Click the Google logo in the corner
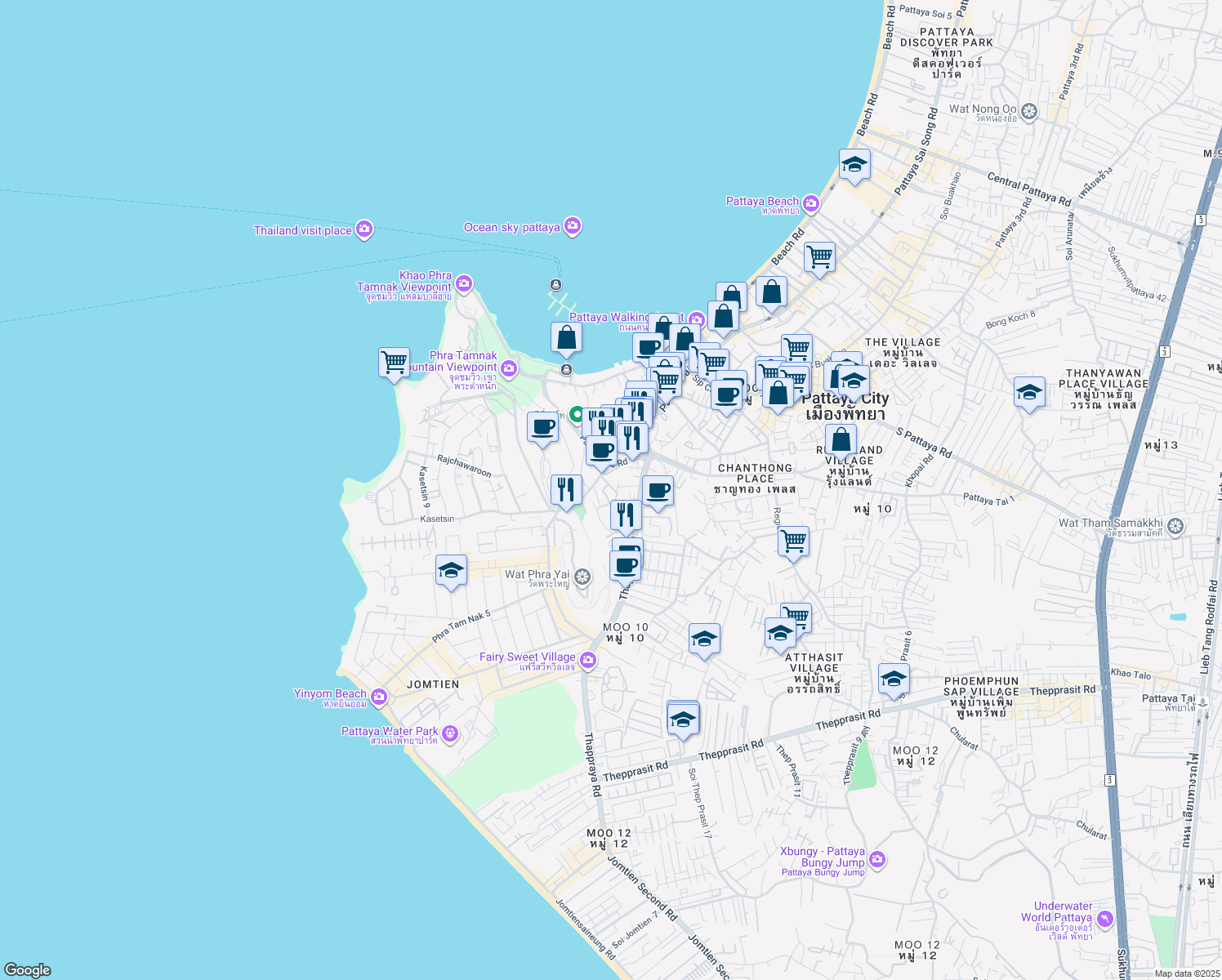The image size is (1222, 980). [26, 970]
